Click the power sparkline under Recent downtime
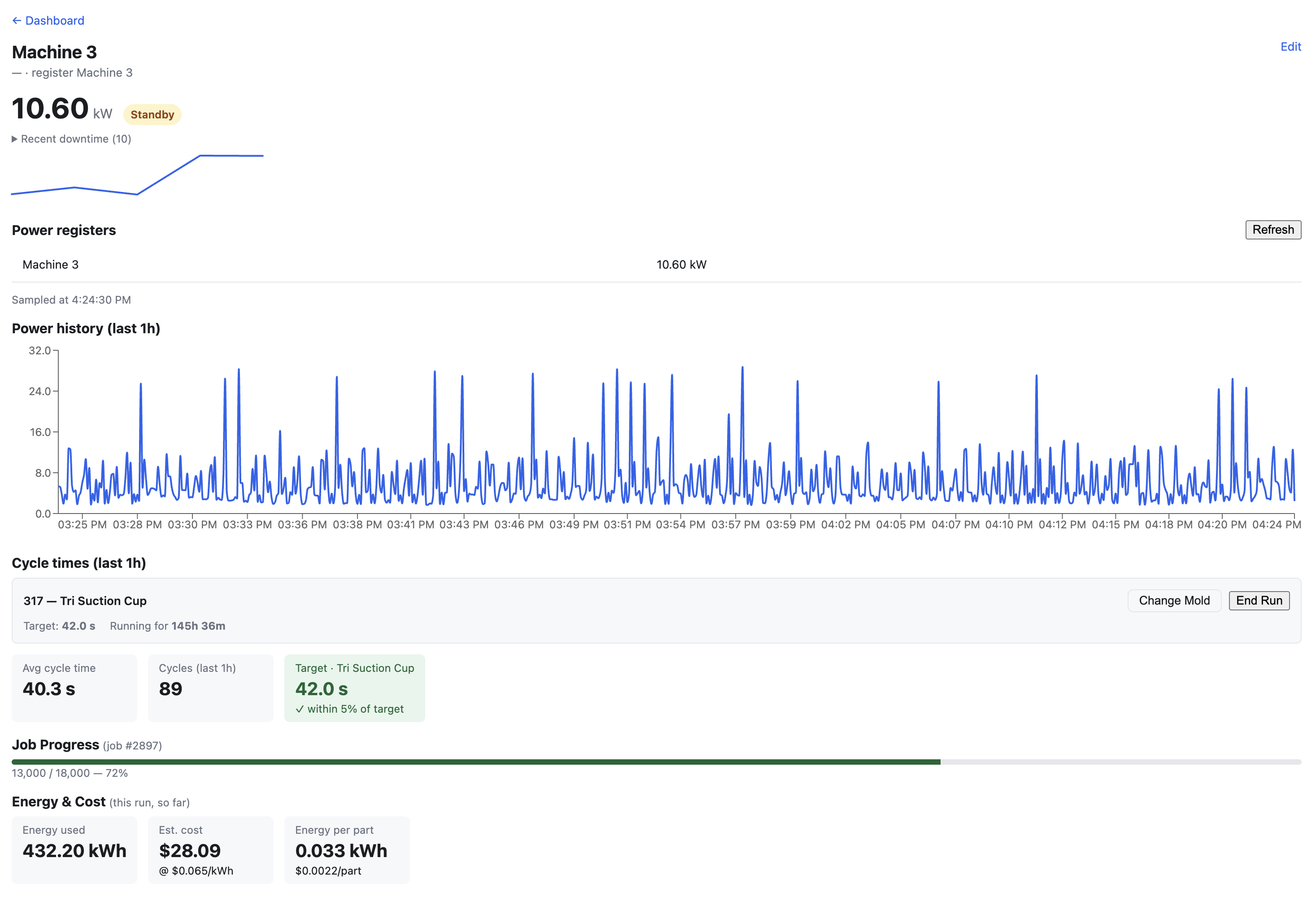 point(137,174)
